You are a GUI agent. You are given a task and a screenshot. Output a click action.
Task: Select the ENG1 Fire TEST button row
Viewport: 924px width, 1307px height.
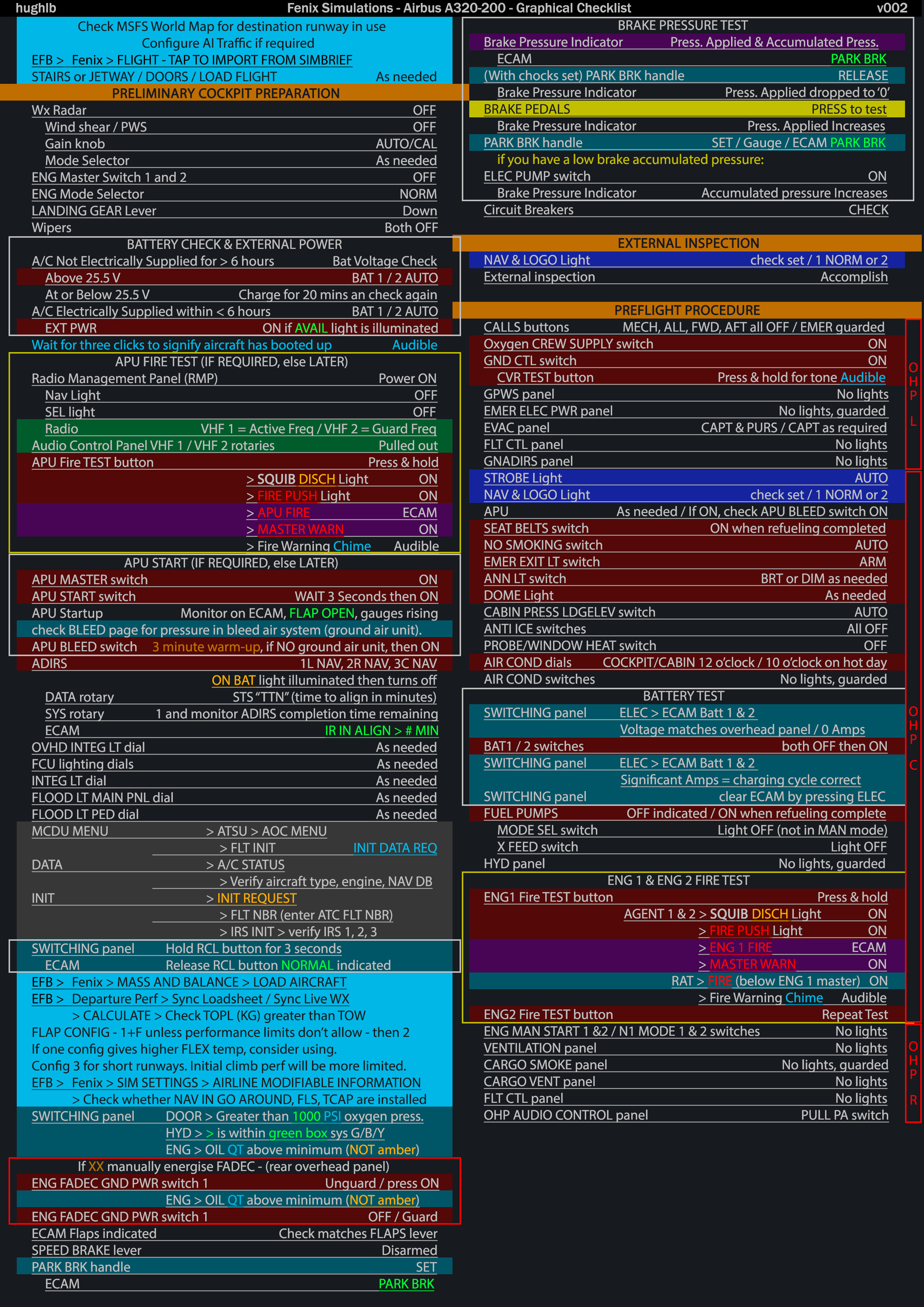pos(687,897)
